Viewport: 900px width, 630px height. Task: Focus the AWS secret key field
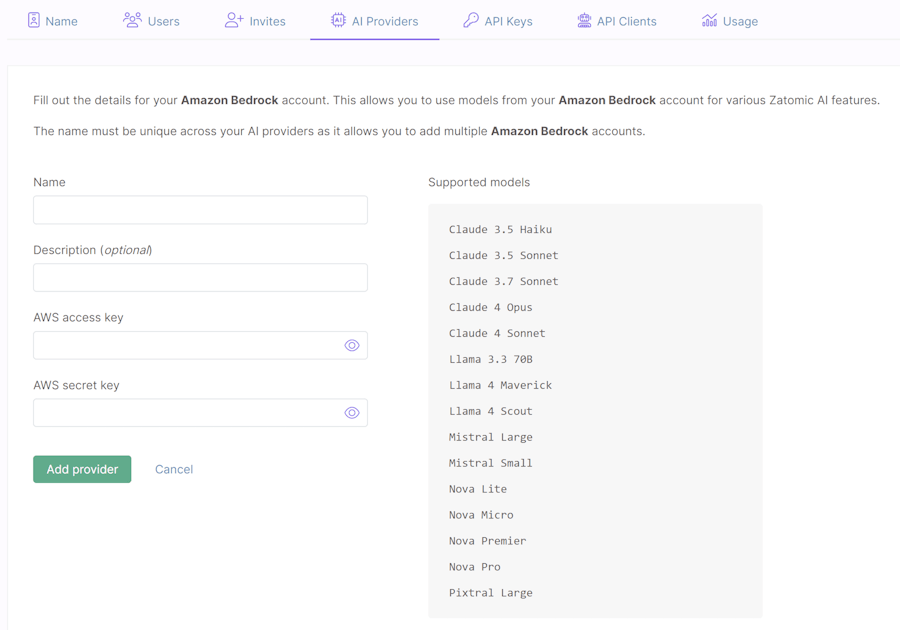coord(200,413)
